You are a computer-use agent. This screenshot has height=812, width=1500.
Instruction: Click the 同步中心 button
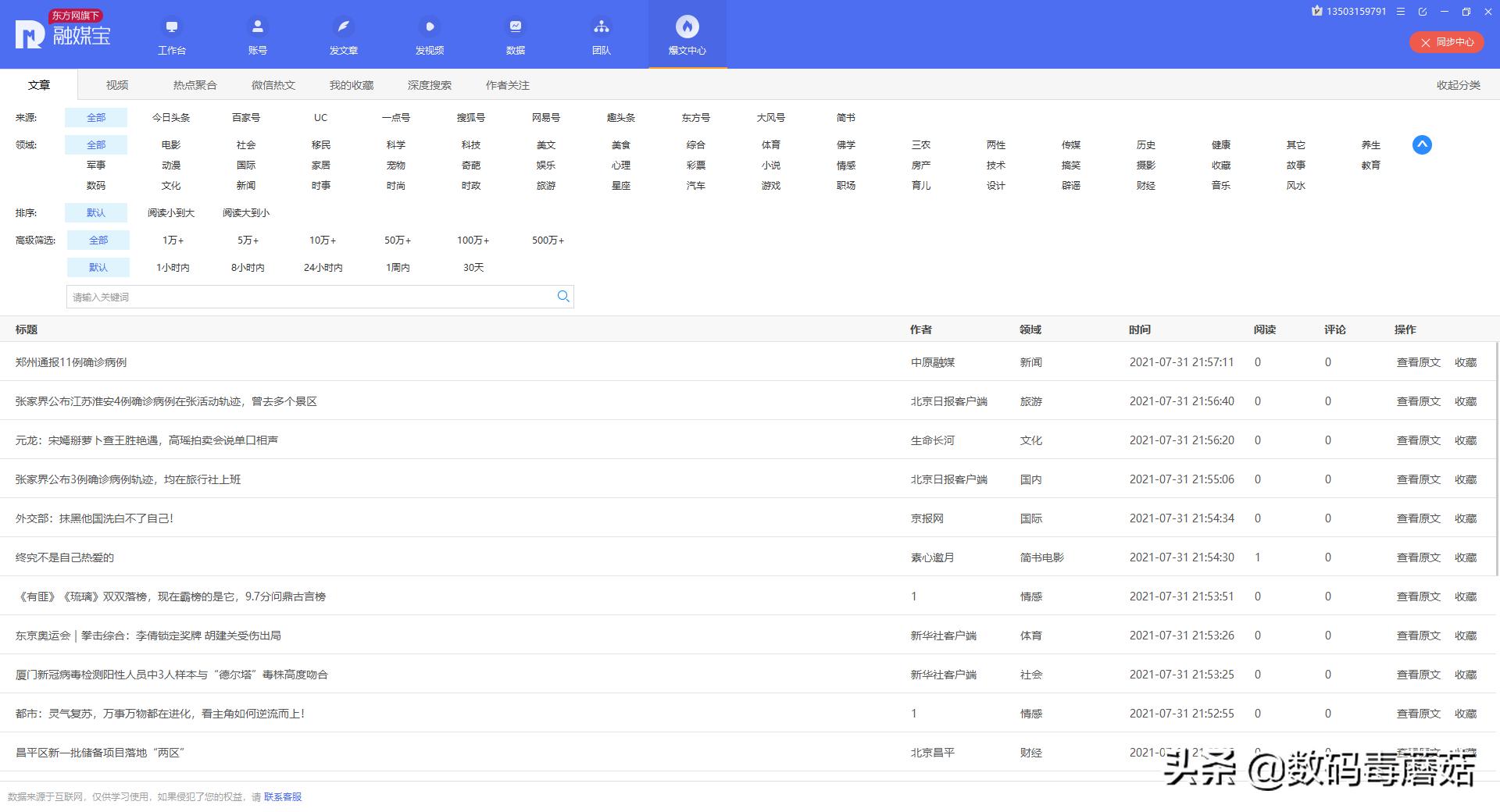click(1446, 42)
